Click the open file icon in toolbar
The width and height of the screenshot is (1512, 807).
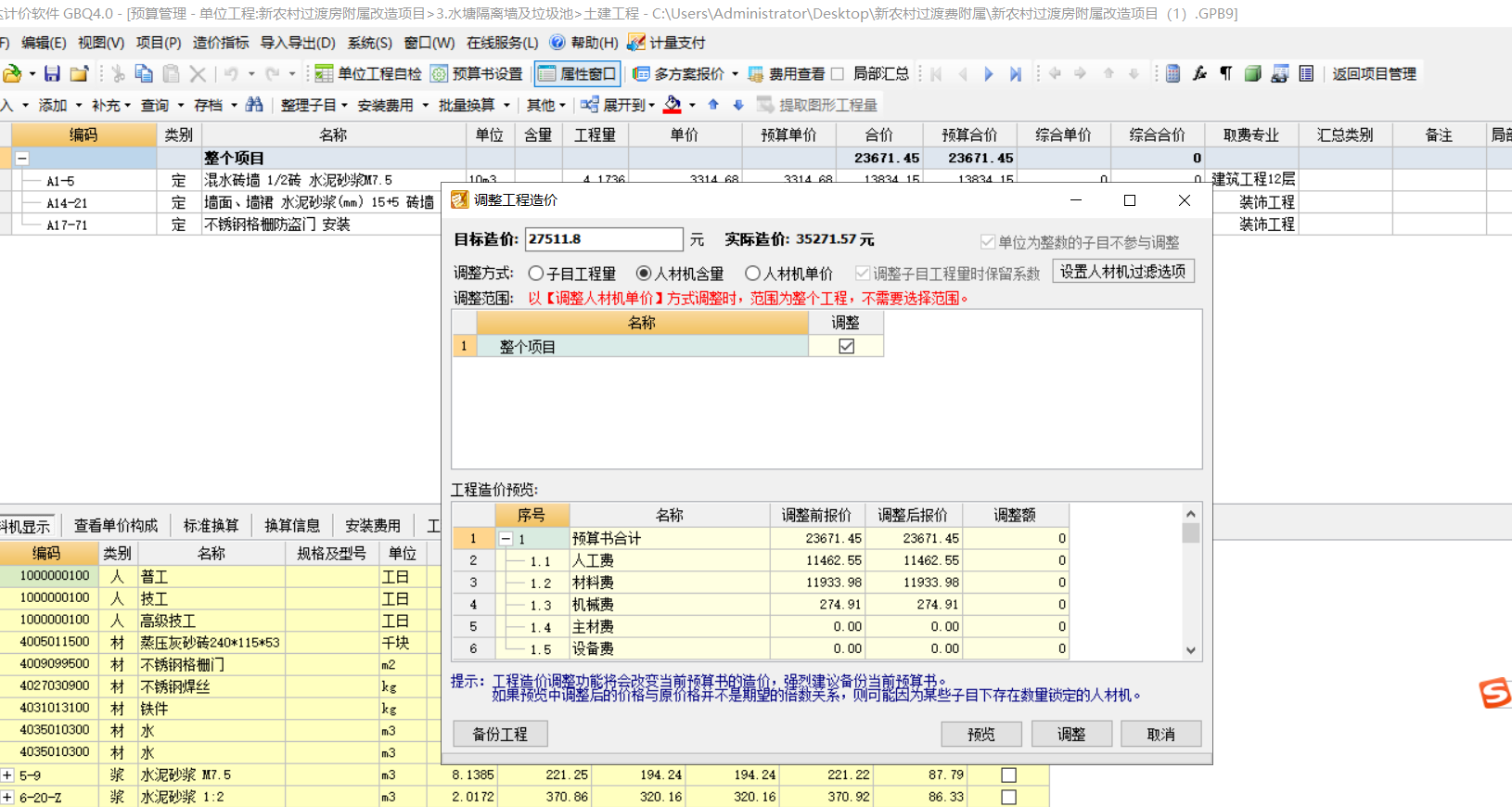click(x=13, y=73)
